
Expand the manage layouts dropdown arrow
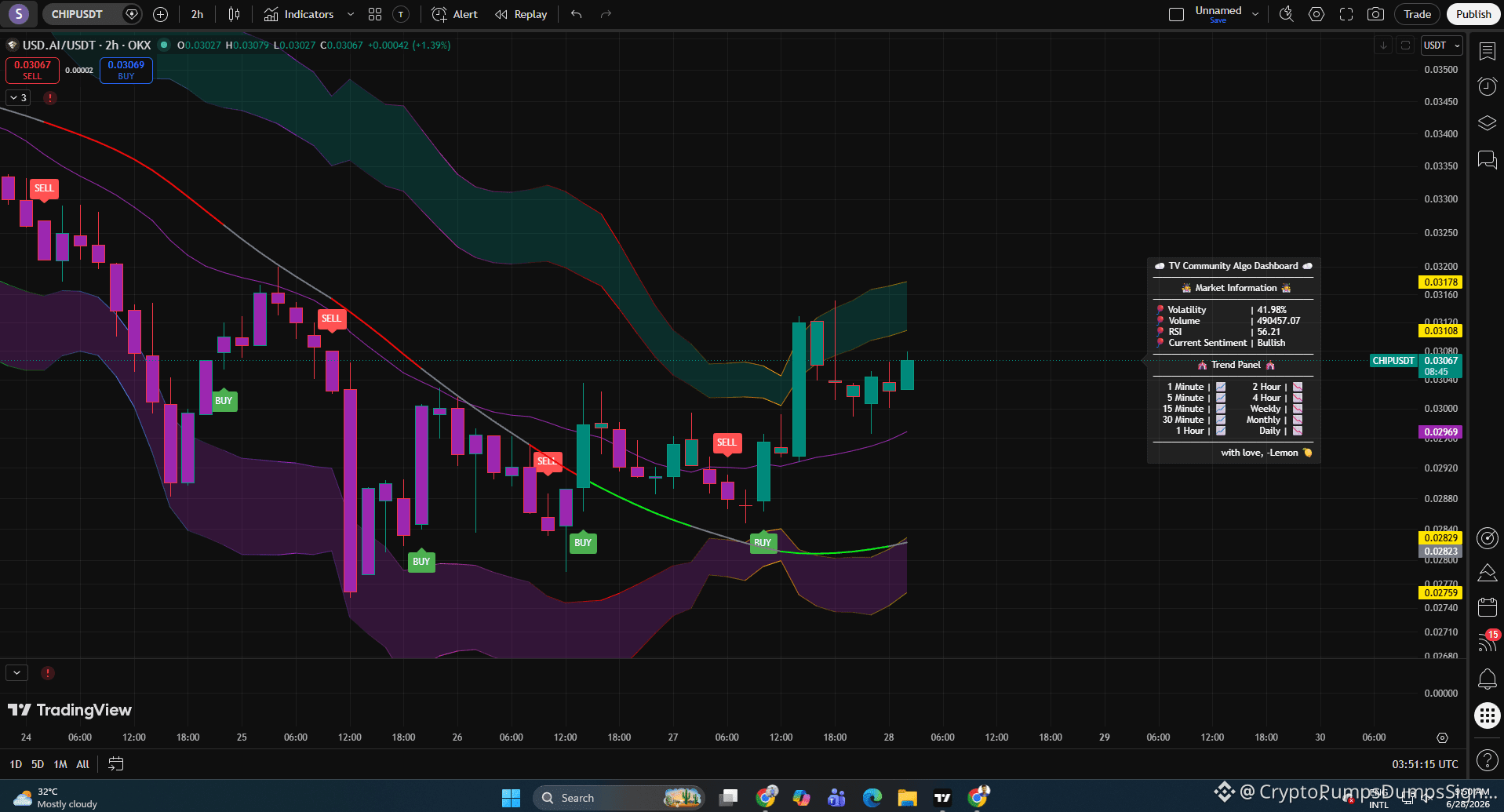(1255, 14)
